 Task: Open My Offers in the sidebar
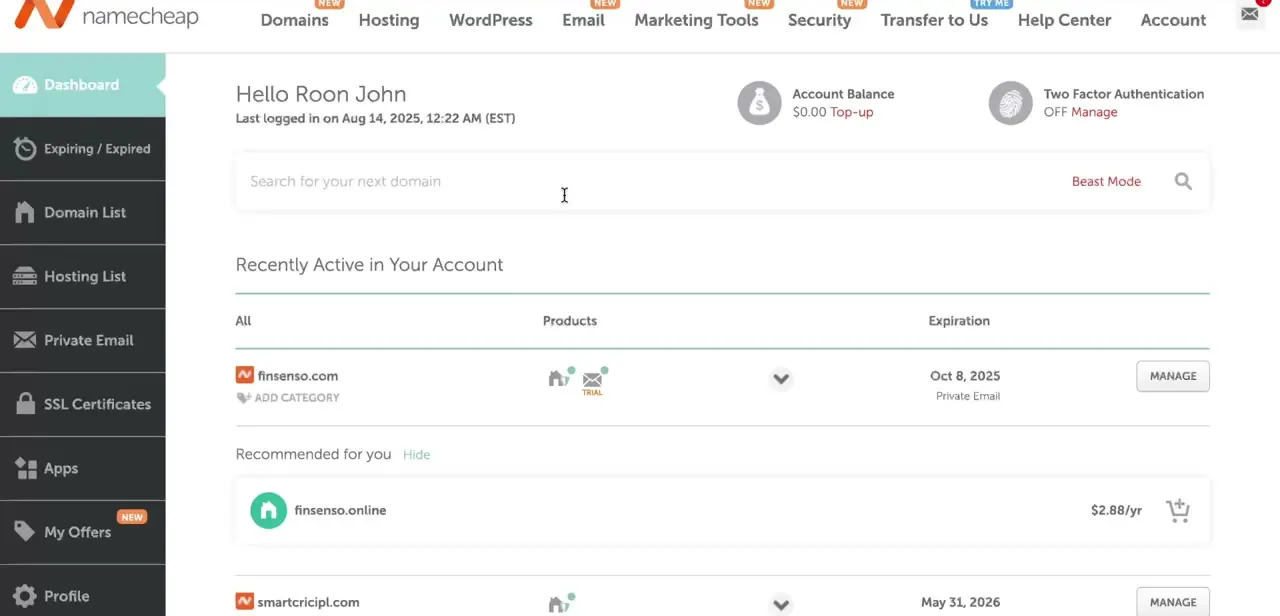click(83, 533)
